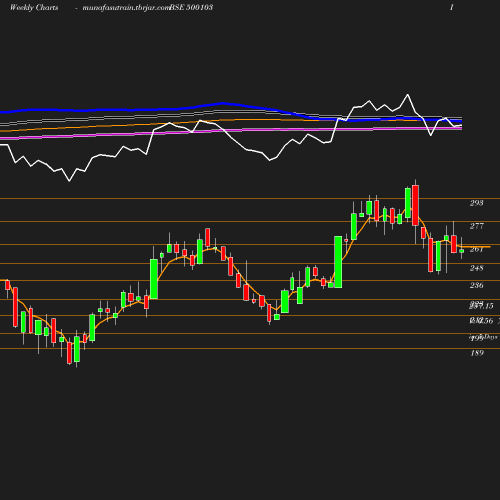This screenshot has width=500, height=500.
Task: Click the "BSE 500103" symbol label
Action: [191, 7]
